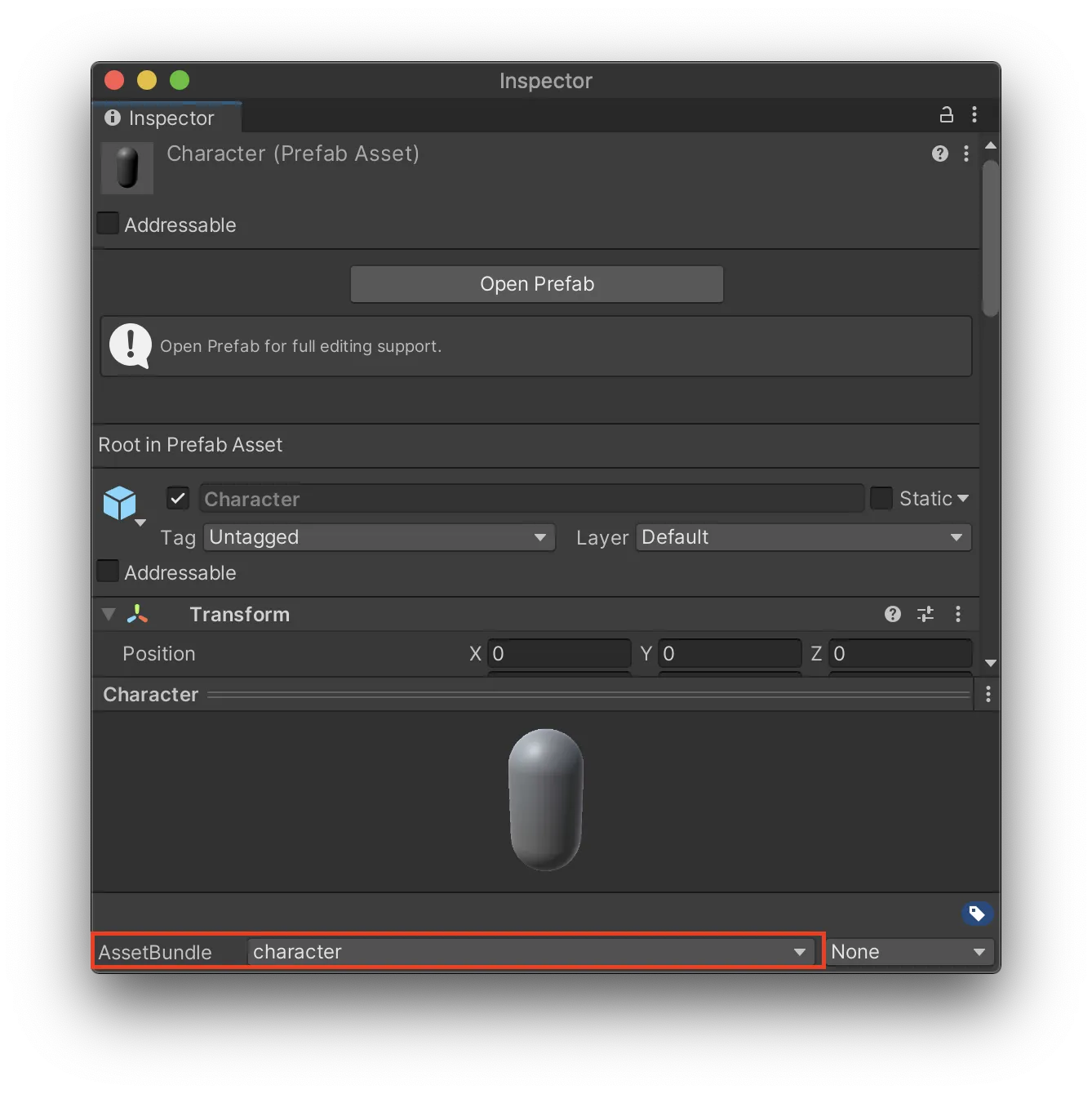The image size is (1092, 1094).
Task: Click the Transform component help icon
Action: (892, 614)
